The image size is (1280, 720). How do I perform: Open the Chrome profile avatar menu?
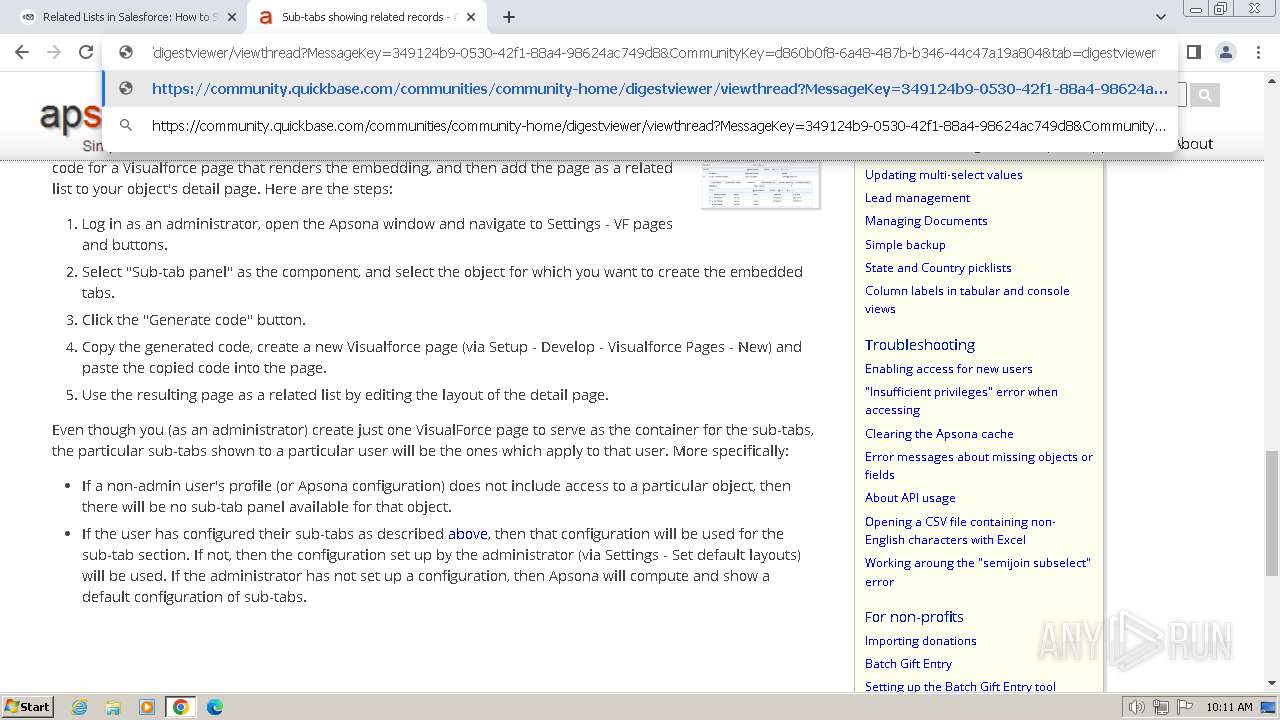(1225, 52)
